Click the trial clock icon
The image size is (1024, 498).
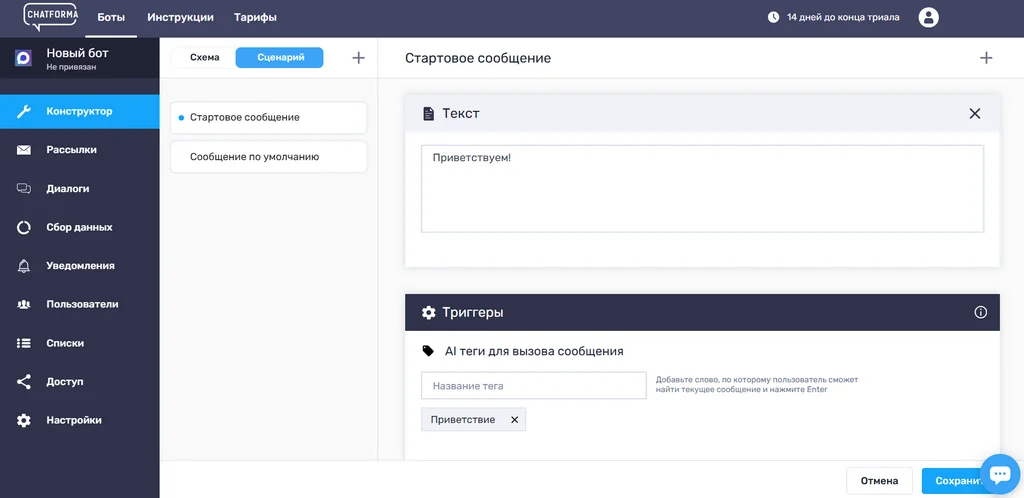coord(773,18)
